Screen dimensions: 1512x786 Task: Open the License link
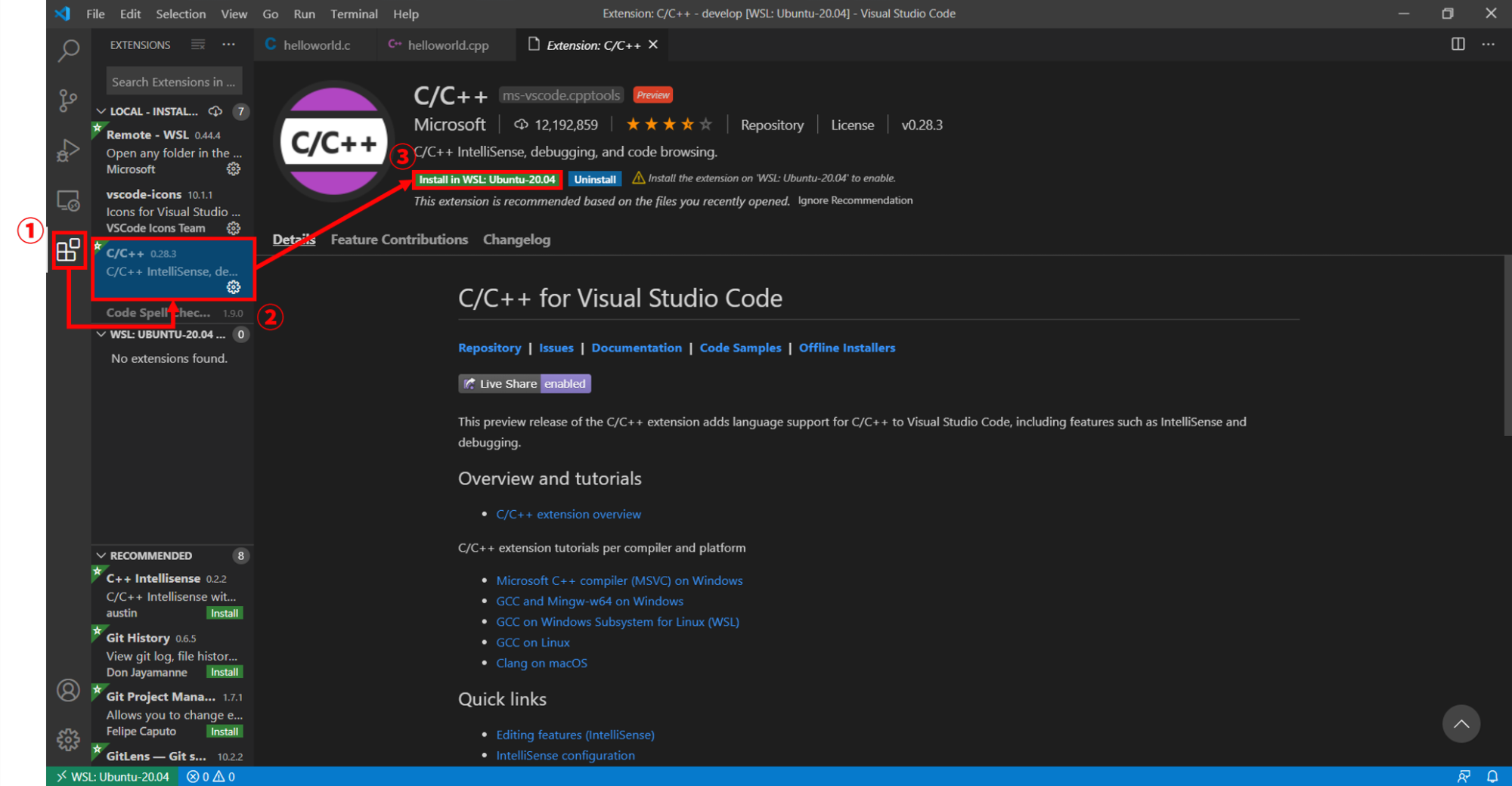coord(852,125)
